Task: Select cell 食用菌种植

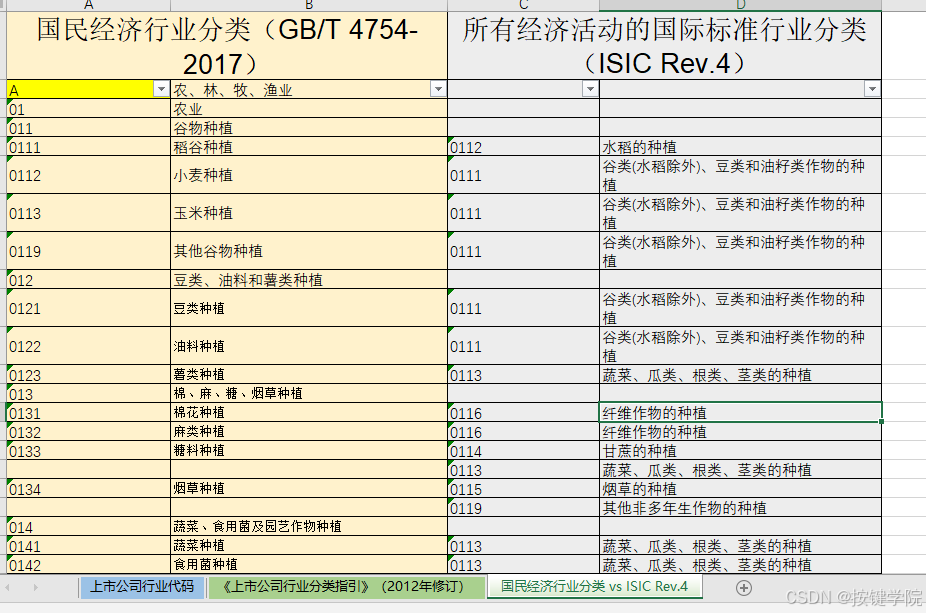Action: [309, 564]
